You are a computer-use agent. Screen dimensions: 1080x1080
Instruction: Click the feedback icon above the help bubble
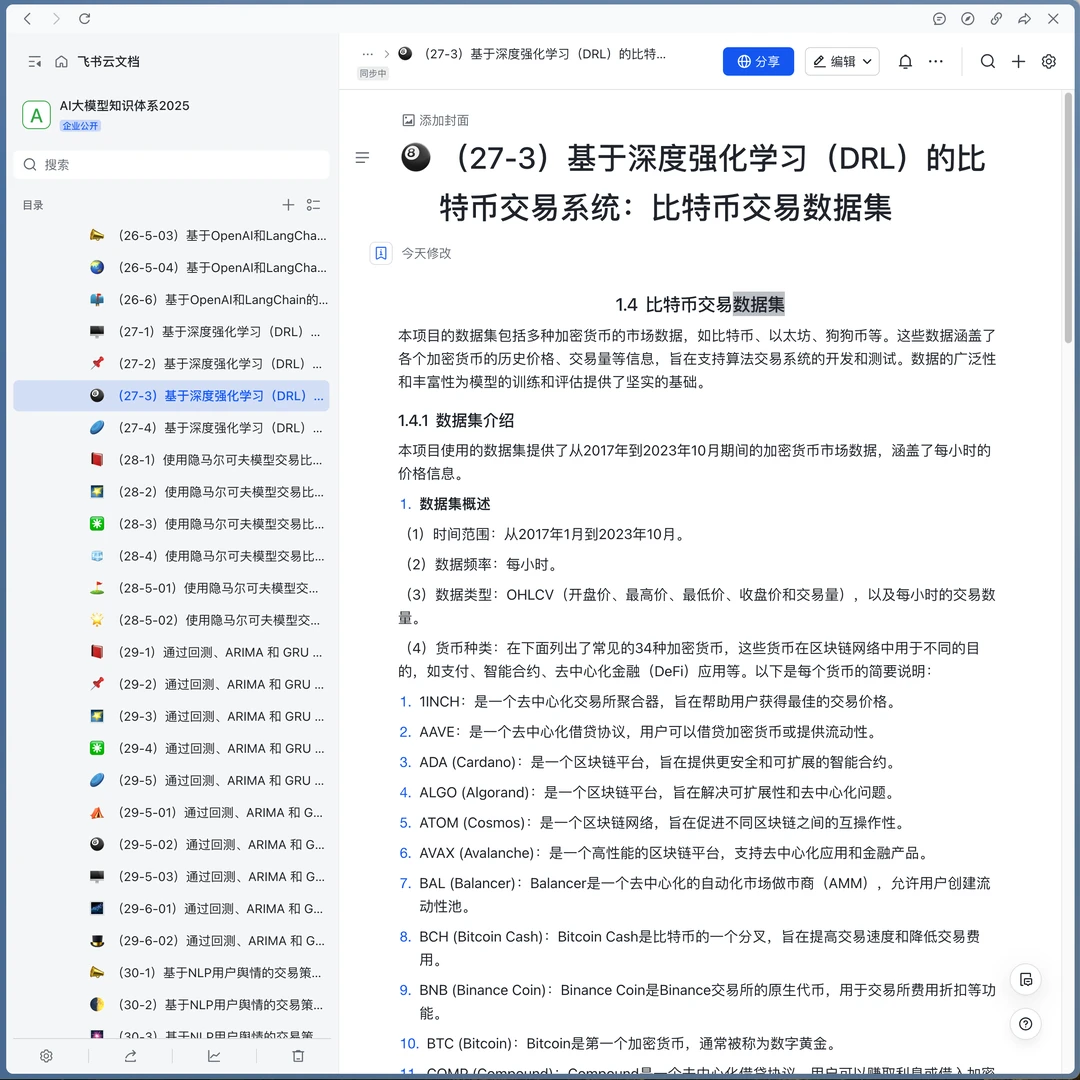(x=1025, y=980)
